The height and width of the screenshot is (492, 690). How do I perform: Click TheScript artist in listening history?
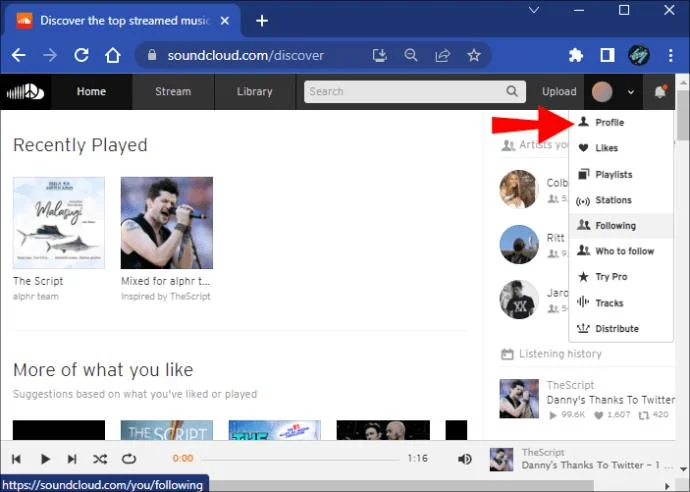(570, 385)
